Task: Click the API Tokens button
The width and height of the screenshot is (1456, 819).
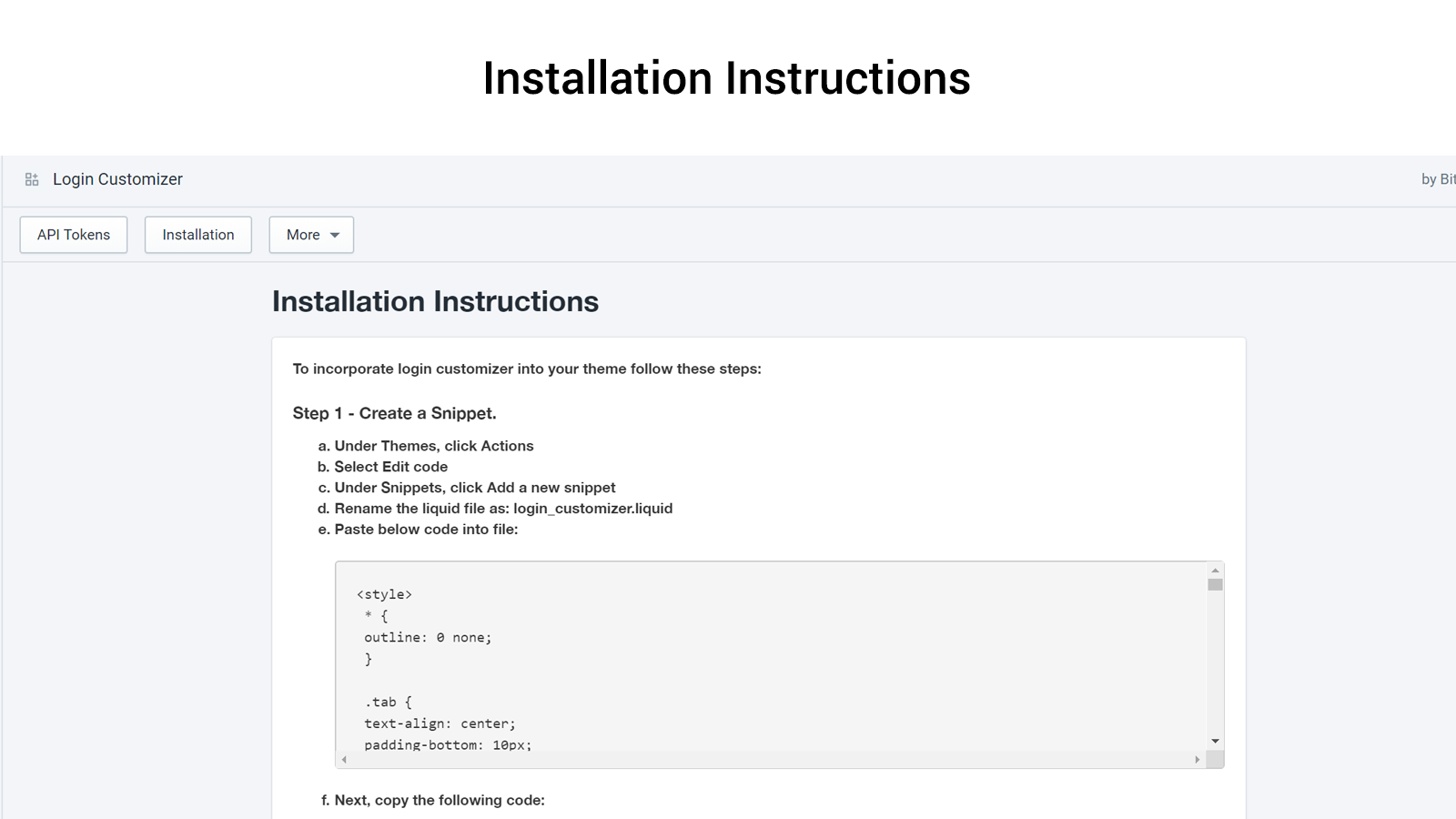Action: [x=73, y=235]
